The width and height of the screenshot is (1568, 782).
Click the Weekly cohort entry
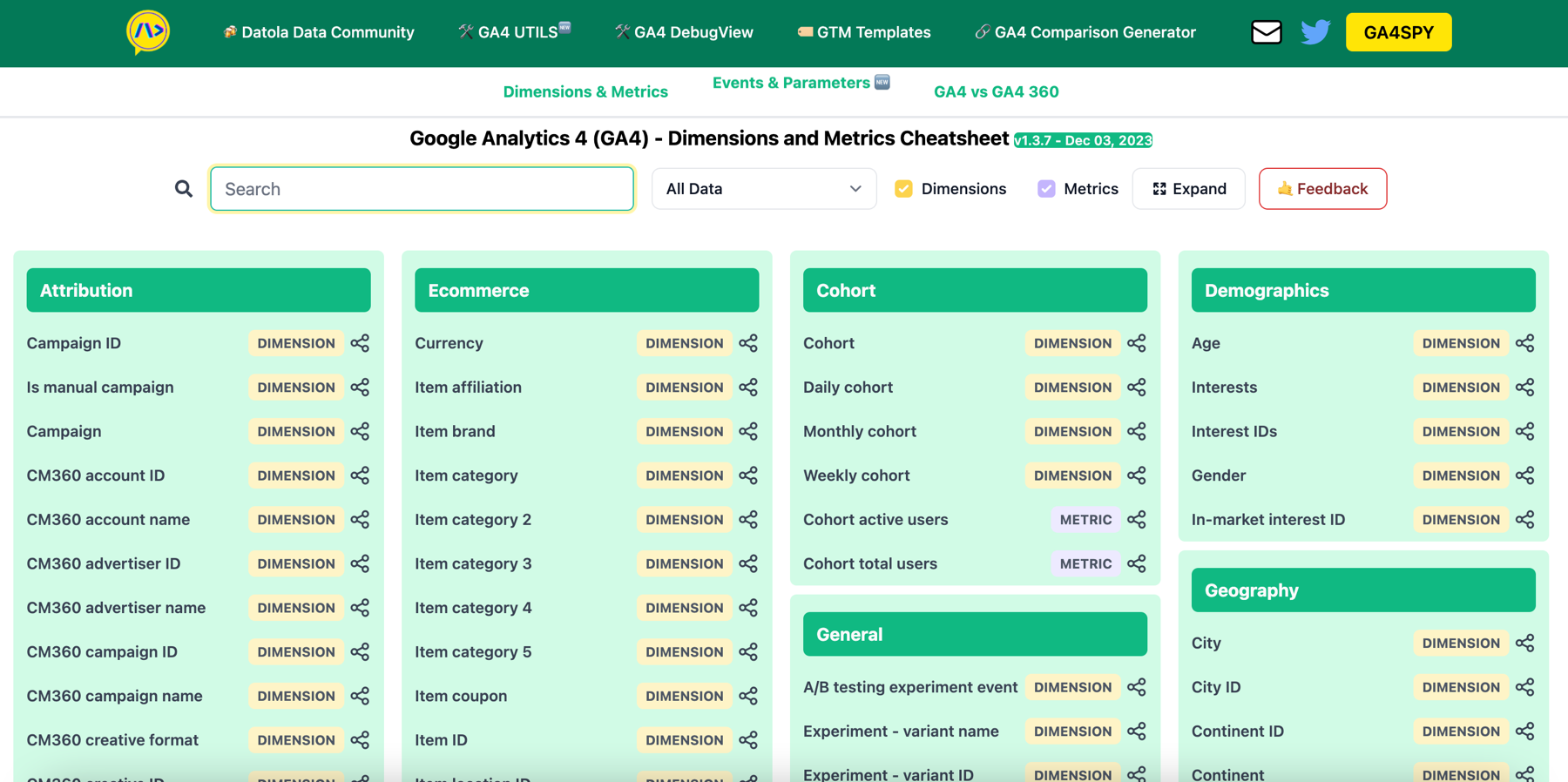pos(856,475)
